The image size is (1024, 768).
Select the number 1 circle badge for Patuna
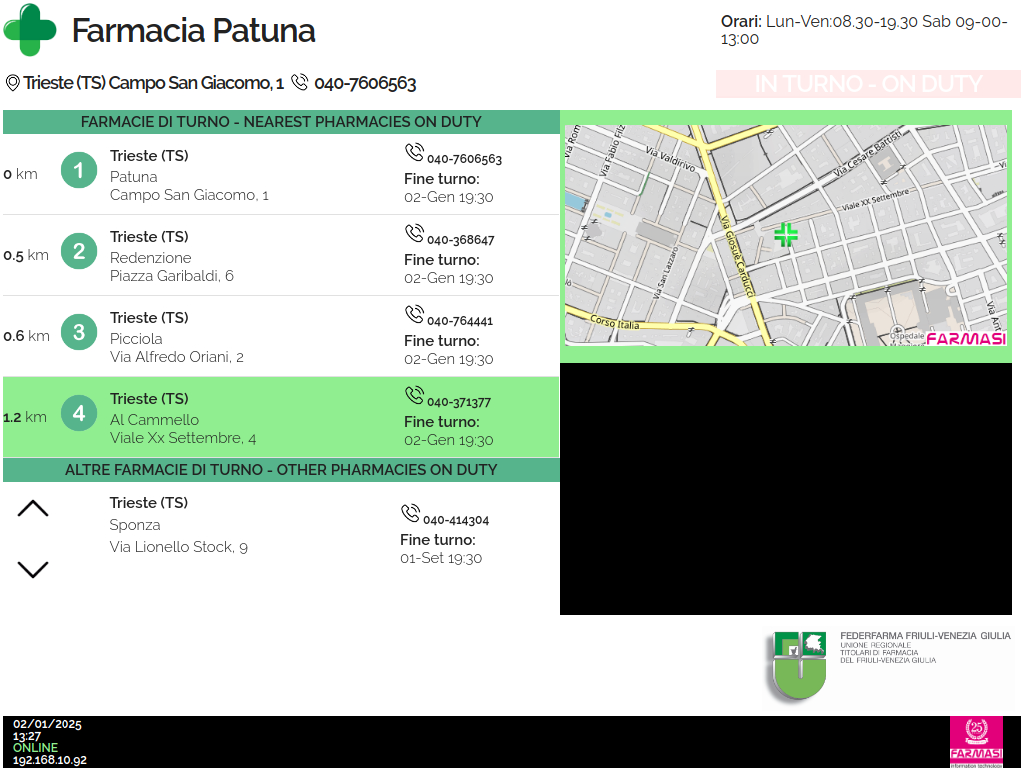coord(79,170)
